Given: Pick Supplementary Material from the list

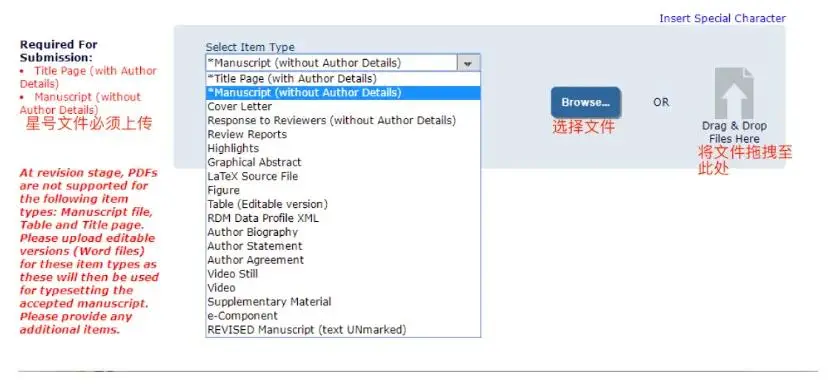Looking at the screenshot, I should [x=343, y=302].
